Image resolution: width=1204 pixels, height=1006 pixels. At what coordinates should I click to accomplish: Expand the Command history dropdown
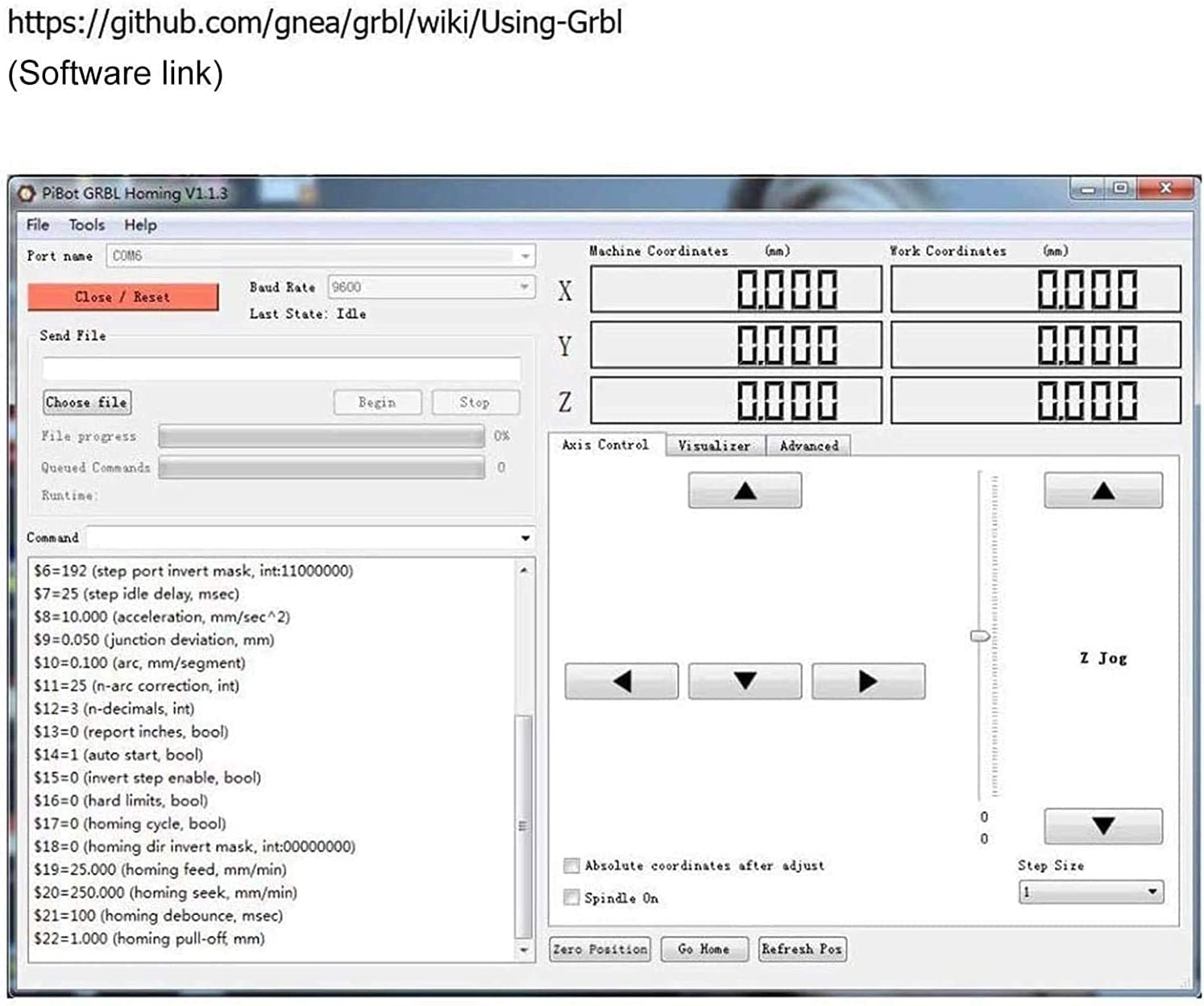coord(525,538)
